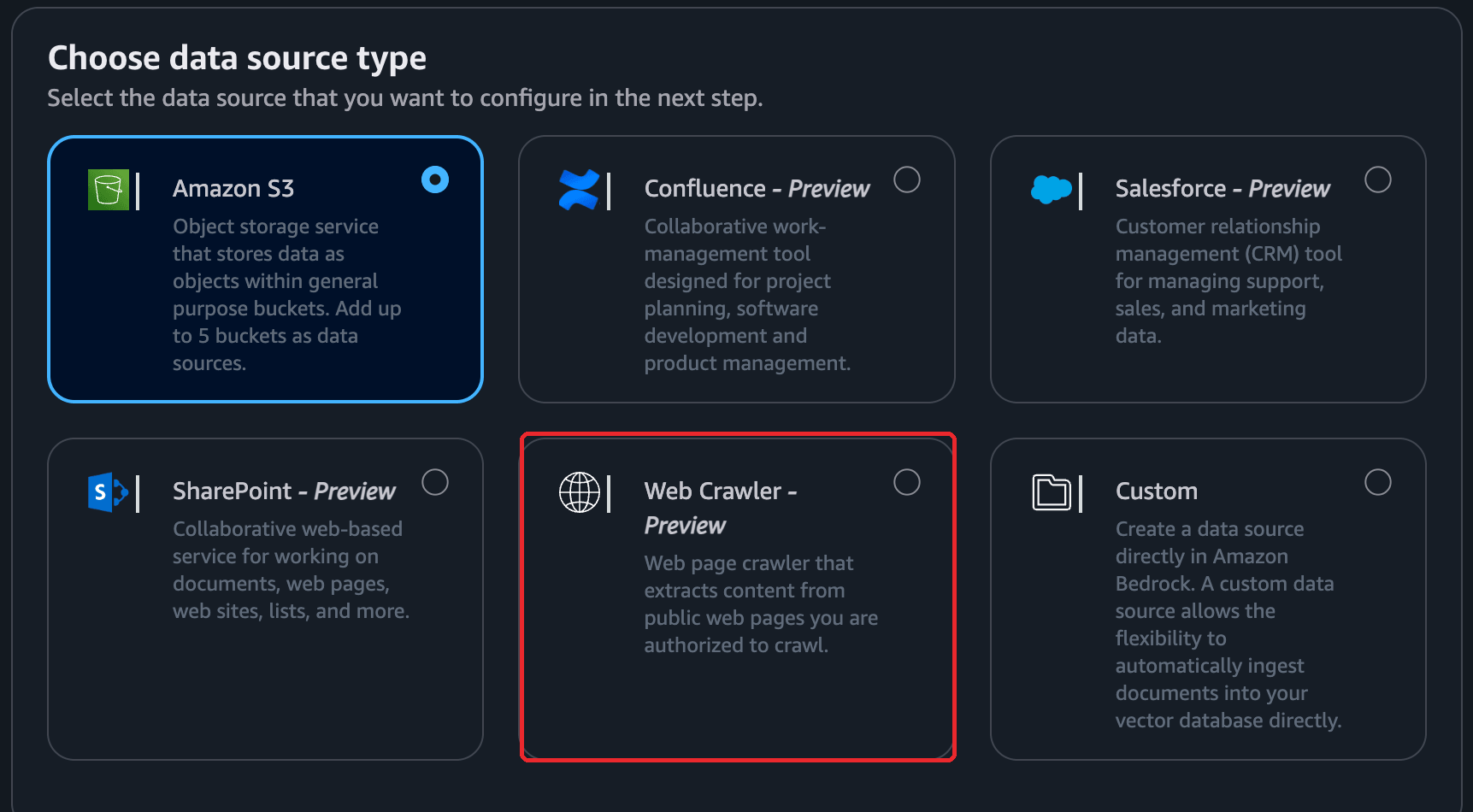This screenshot has height=812, width=1473.
Task: Select the SharePoint radio button
Action: click(x=435, y=482)
